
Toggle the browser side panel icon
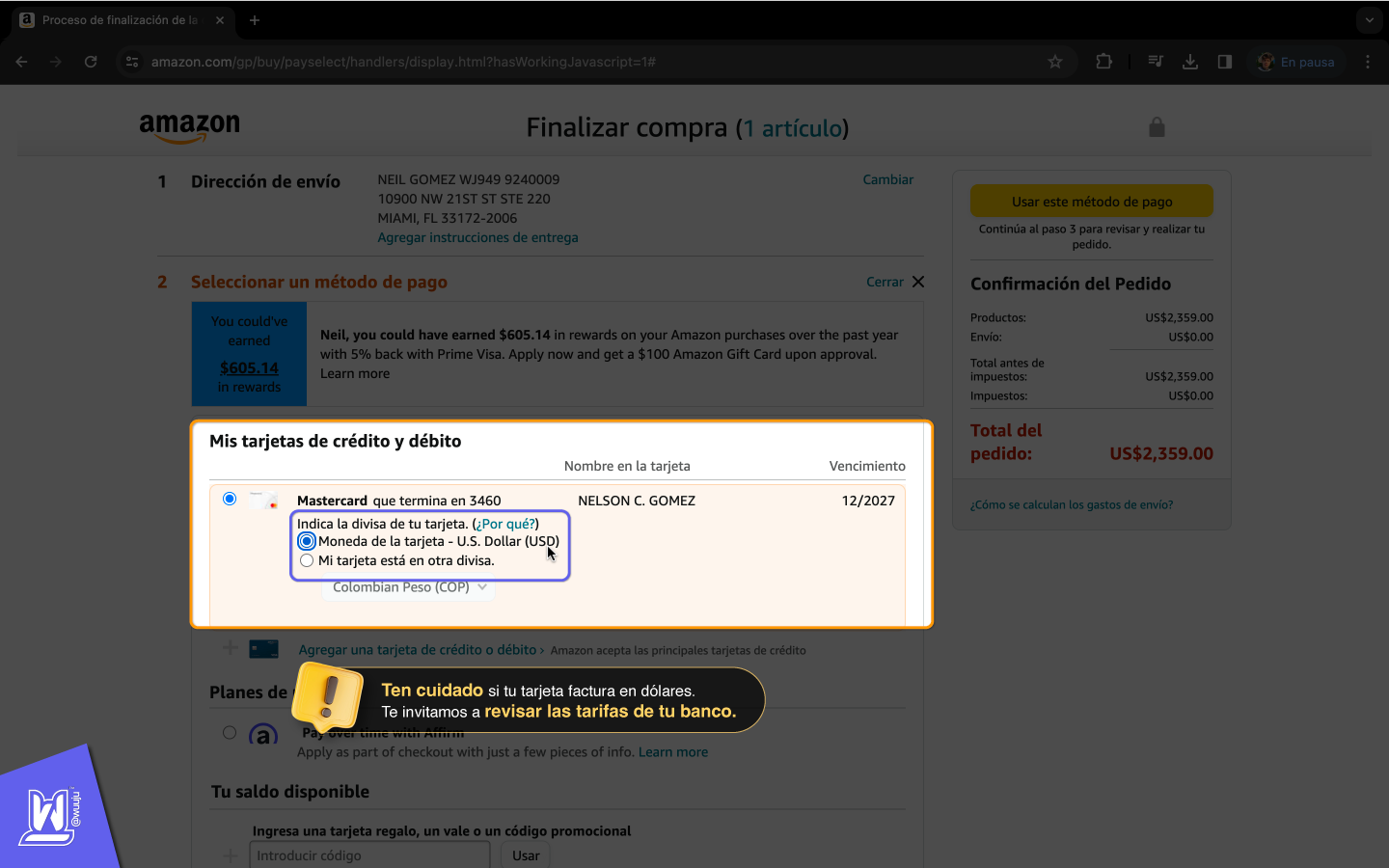pos(1225,62)
